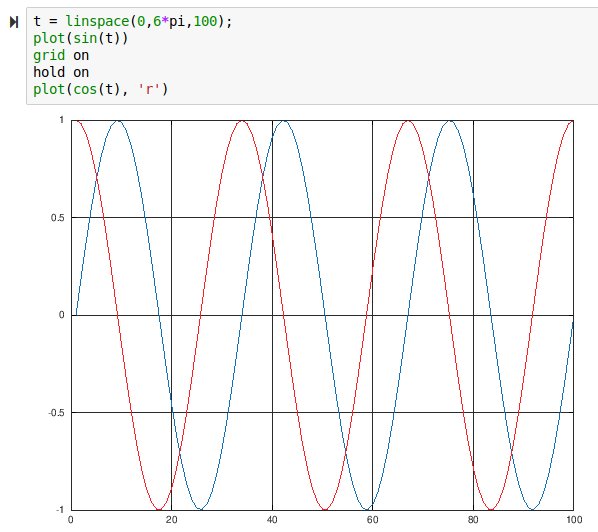Screen dimensions: 598x532
Task: Click the first peak of blue sine curve
Action: tap(118, 121)
